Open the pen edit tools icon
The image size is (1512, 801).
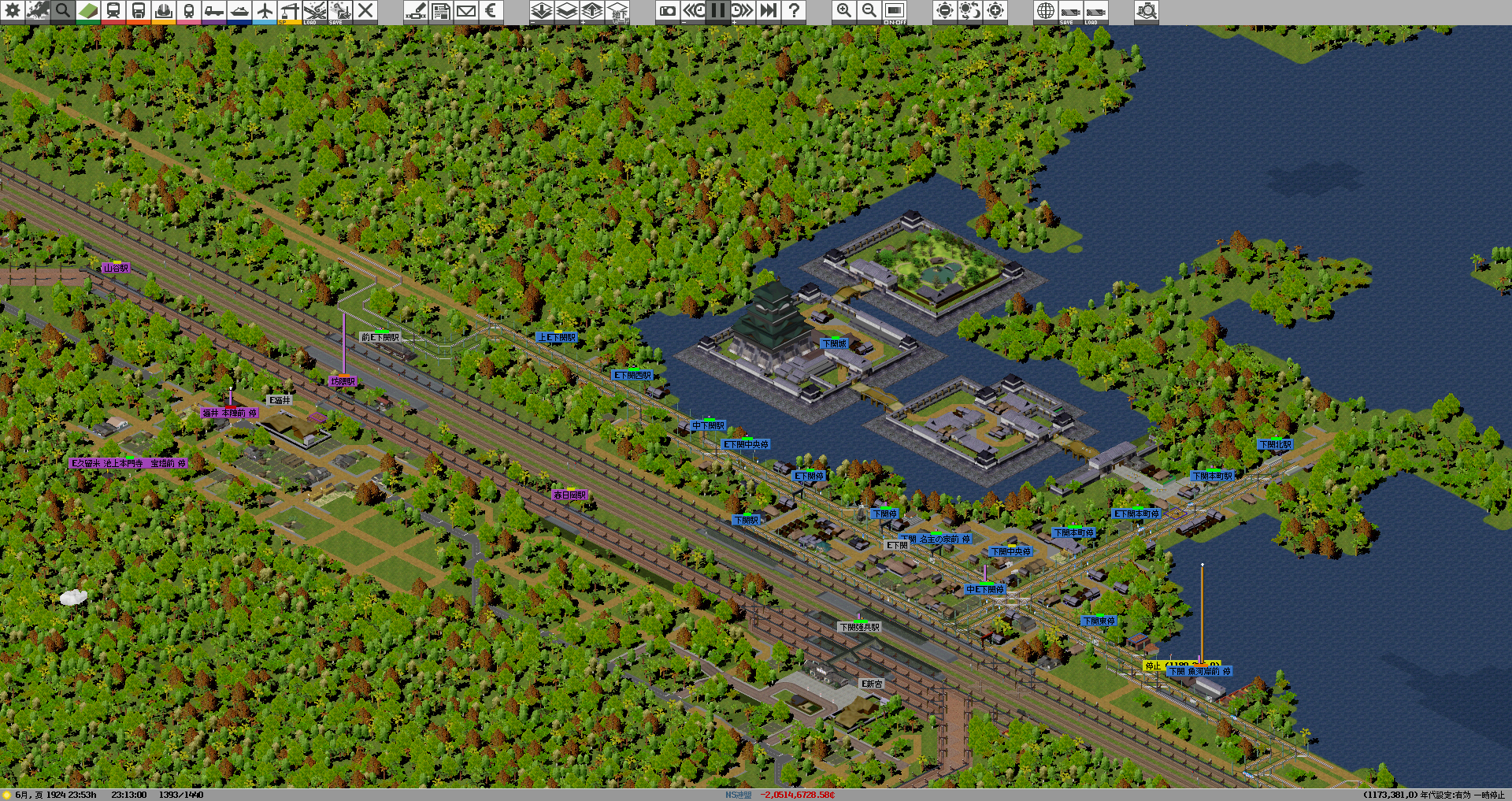(416, 11)
